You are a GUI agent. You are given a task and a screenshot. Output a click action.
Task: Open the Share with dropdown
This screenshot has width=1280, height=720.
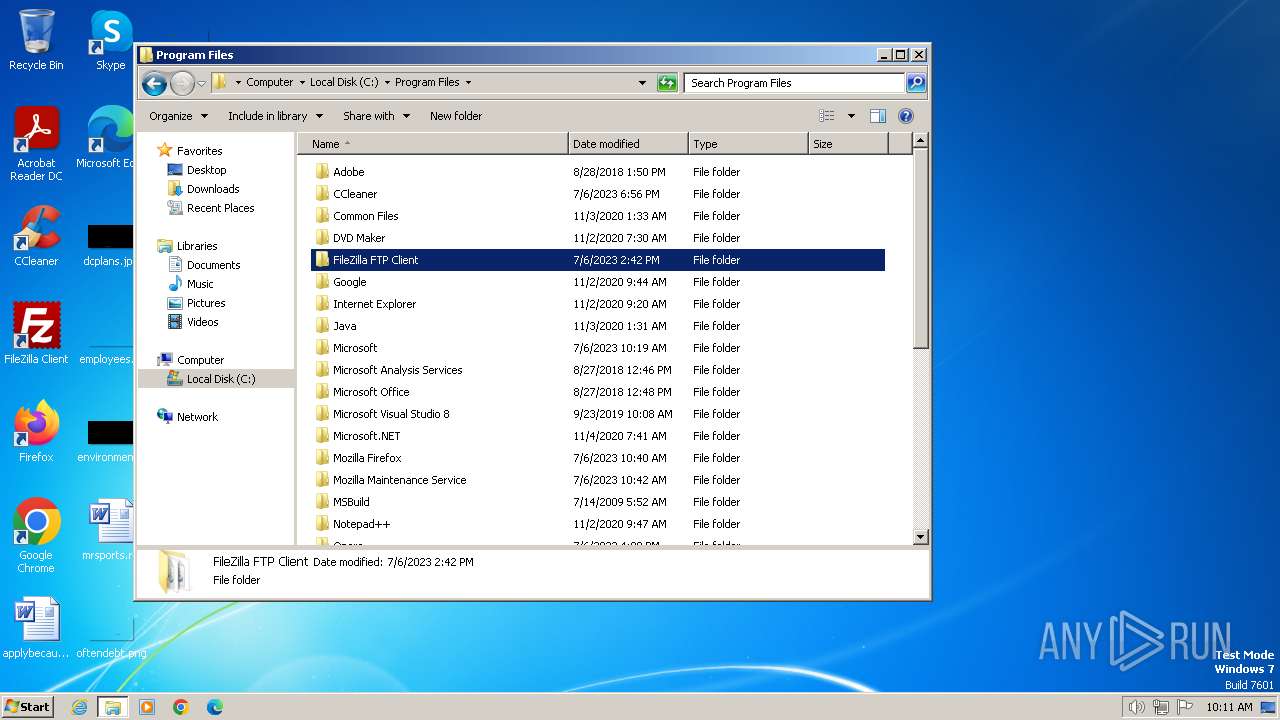(x=376, y=116)
